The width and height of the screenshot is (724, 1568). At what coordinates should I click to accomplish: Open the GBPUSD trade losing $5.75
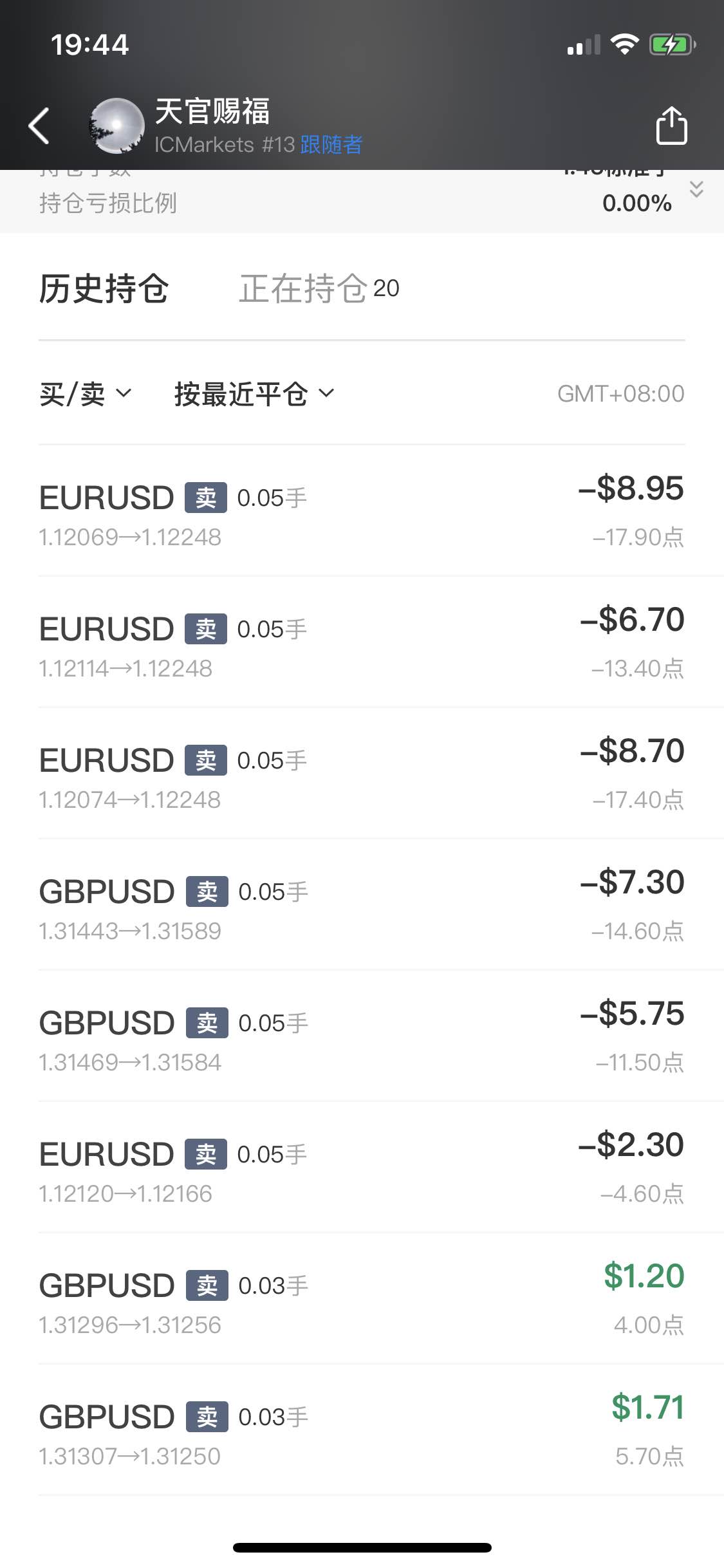coord(362,1036)
